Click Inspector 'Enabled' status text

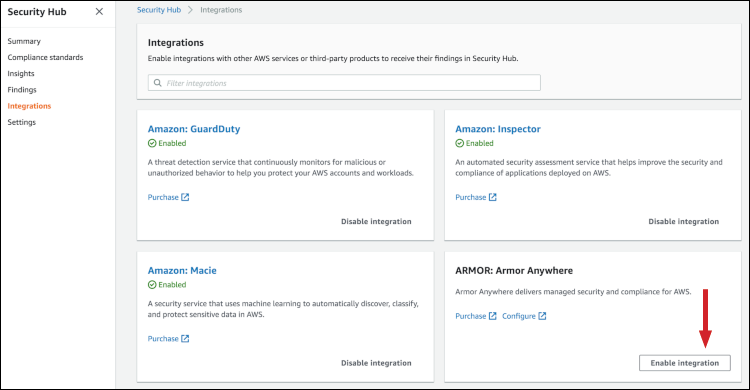click(x=480, y=144)
